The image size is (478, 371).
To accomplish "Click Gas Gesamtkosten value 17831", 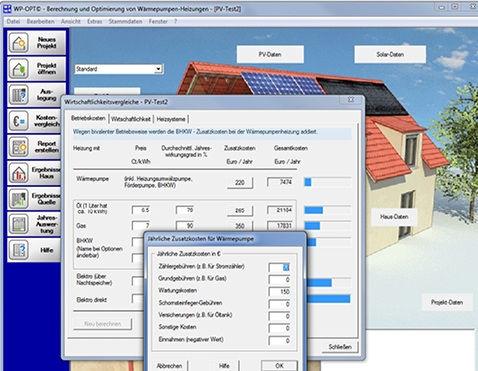I will (x=280, y=226).
